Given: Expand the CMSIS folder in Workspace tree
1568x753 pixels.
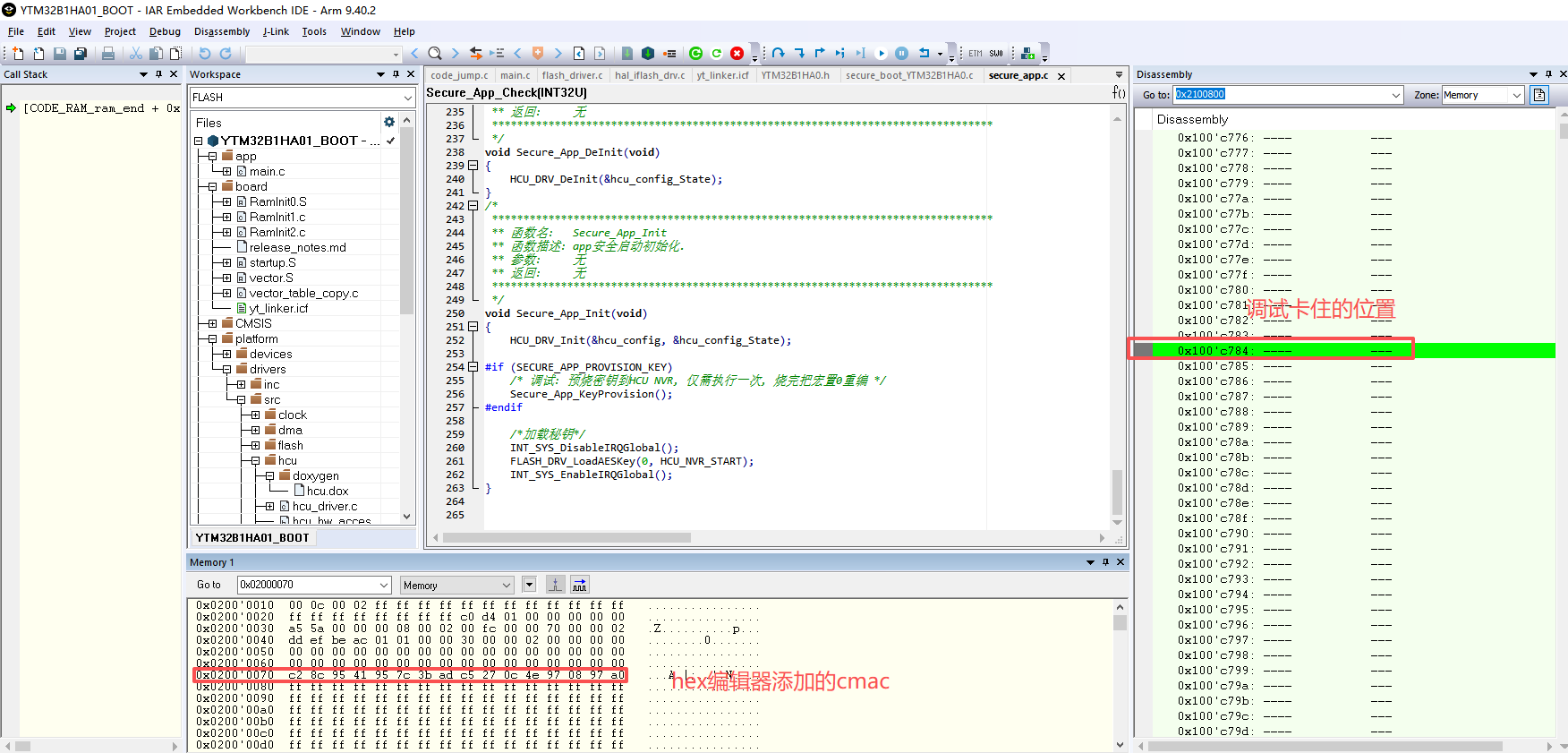Looking at the screenshot, I should [212, 323].
